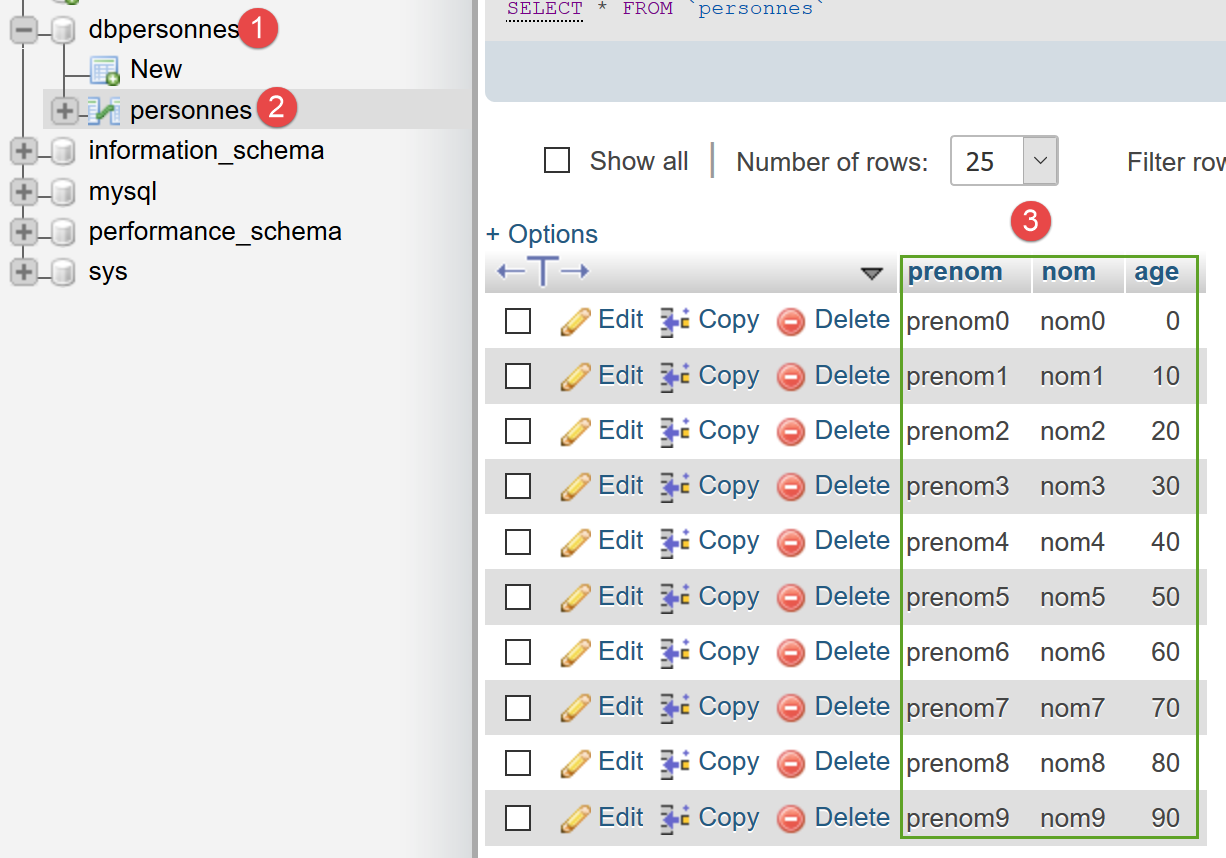1226x858 pixels.
Task: Click the red Delete icon for prenom5
Action: pos(791,597)
